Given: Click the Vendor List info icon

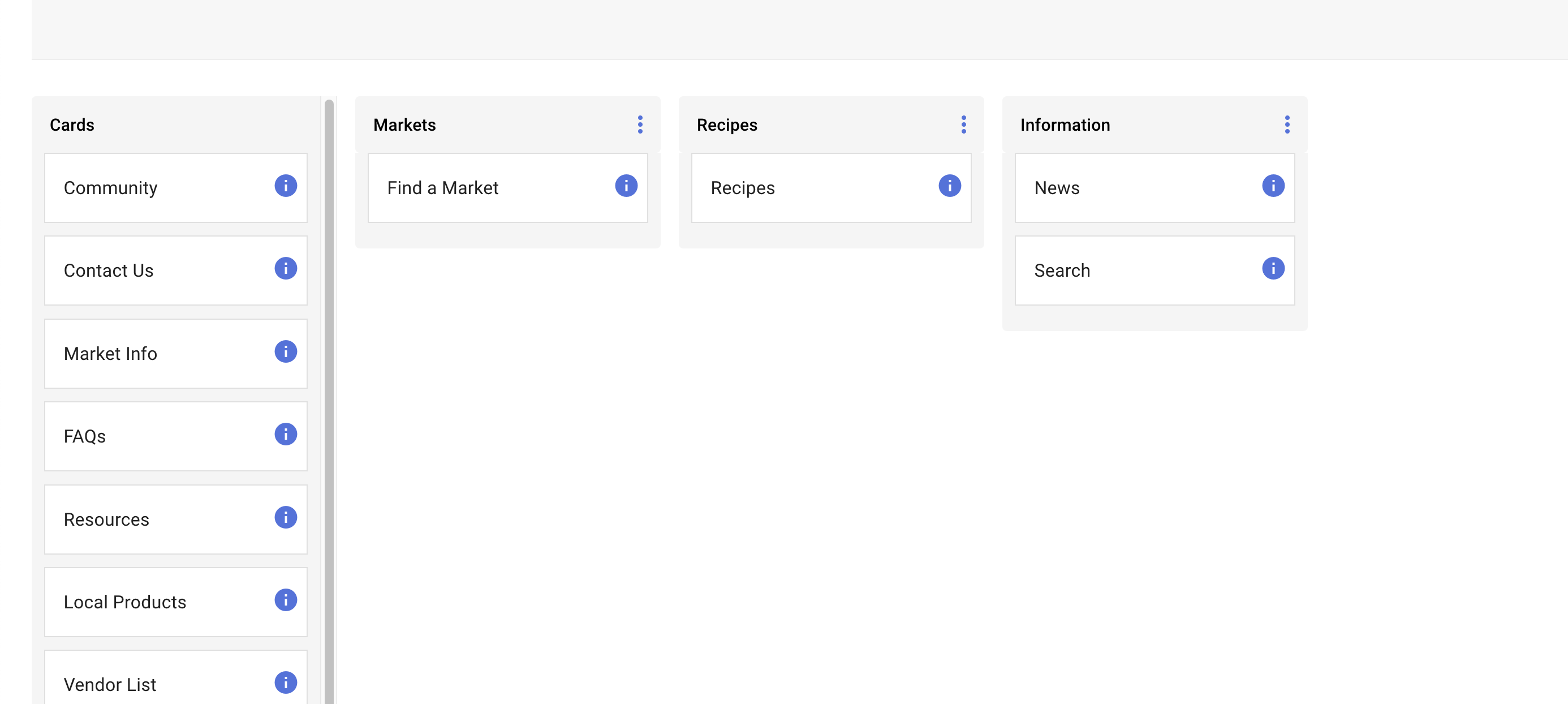Looking at the screenshot, I should coord(286,682).
